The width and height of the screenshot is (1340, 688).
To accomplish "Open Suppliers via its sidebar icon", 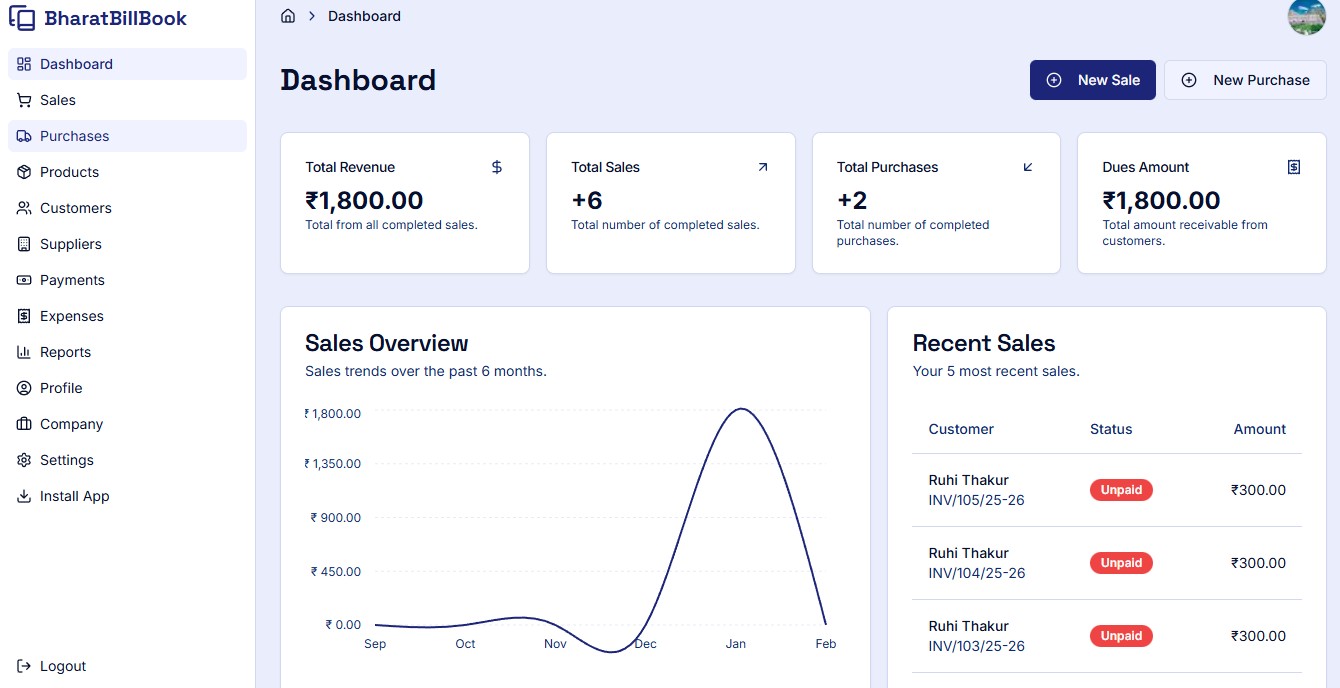I will [x=23, y=244].
